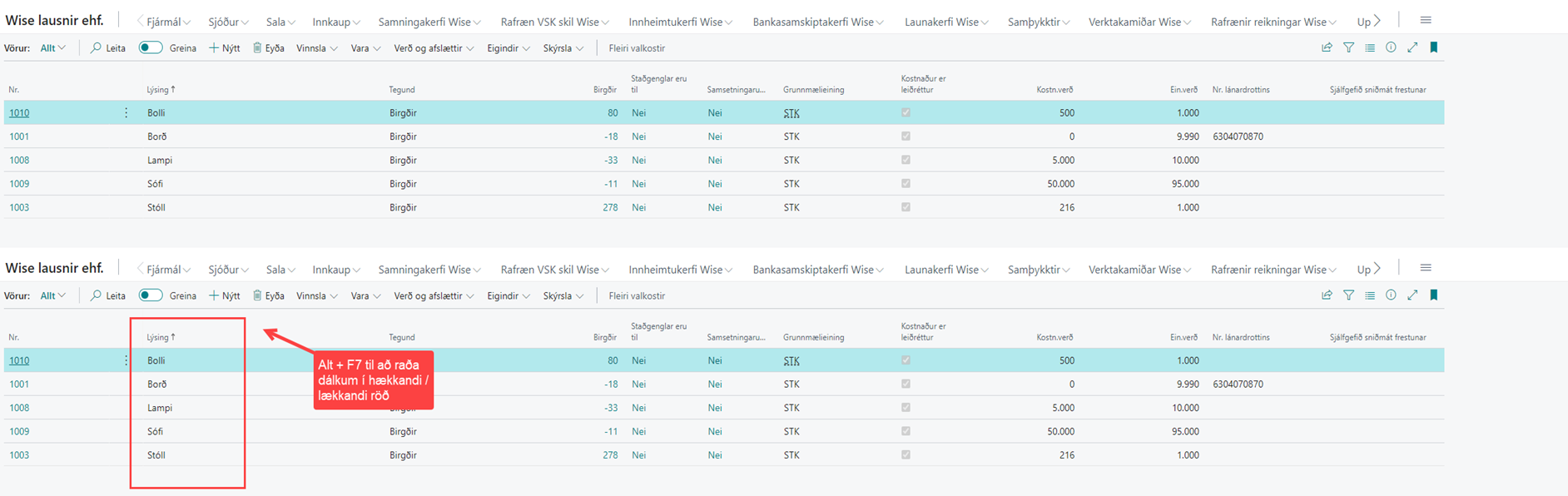Click the three-dot row menu beside Bolli in the top list
1568x496 pixels.
[x=126, y=112]
